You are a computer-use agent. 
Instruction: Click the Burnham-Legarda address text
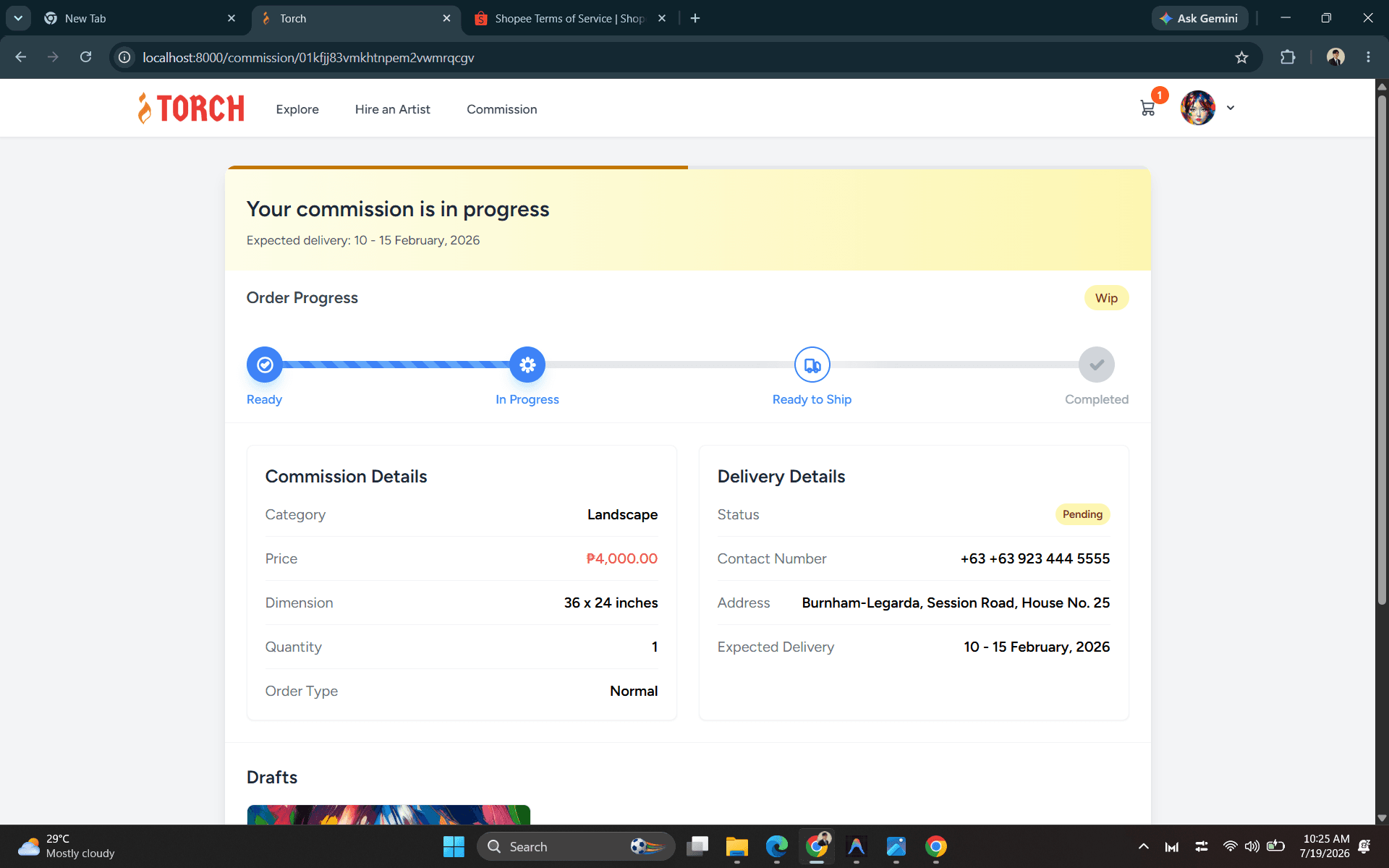(956, 603)
